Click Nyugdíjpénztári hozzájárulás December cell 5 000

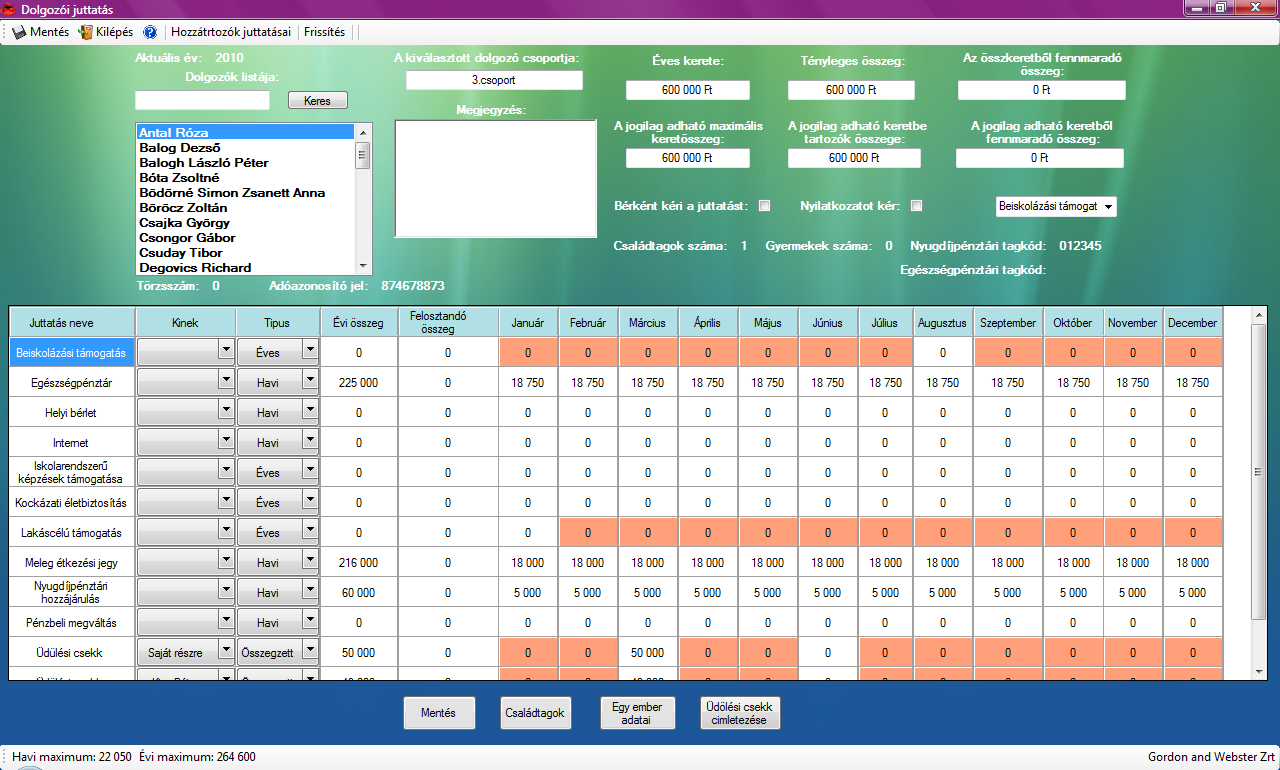coord(1193,592)
